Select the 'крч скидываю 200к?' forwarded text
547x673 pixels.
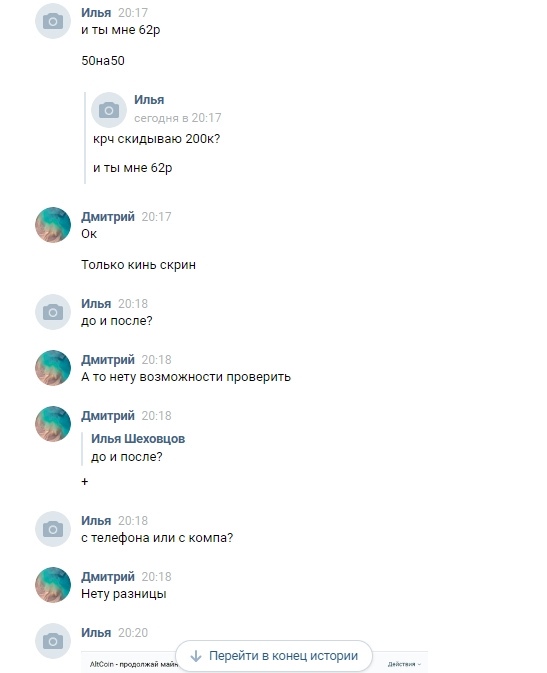(x=156, y=139)
